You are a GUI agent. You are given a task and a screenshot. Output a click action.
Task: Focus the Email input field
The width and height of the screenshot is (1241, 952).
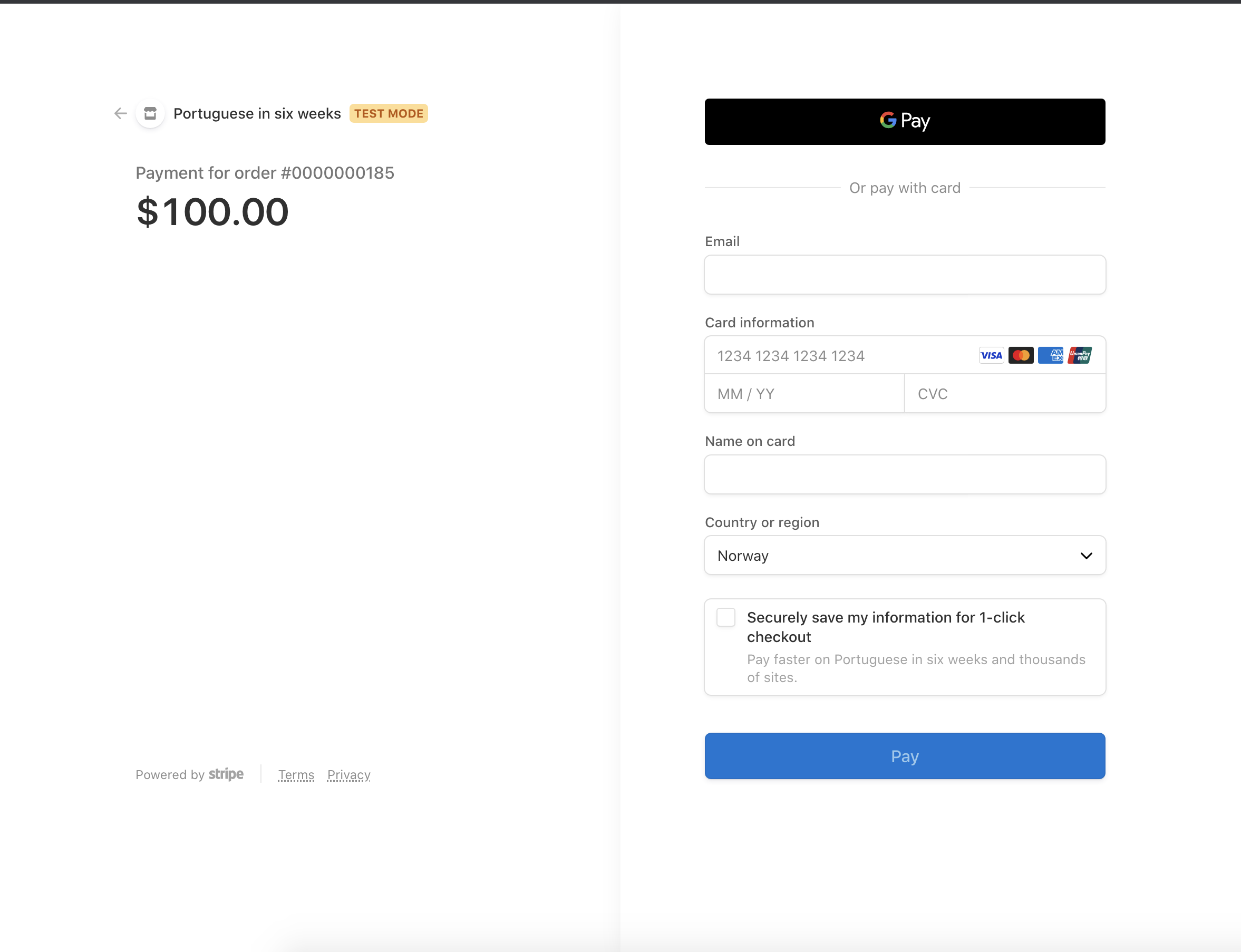tap(905, 275)
